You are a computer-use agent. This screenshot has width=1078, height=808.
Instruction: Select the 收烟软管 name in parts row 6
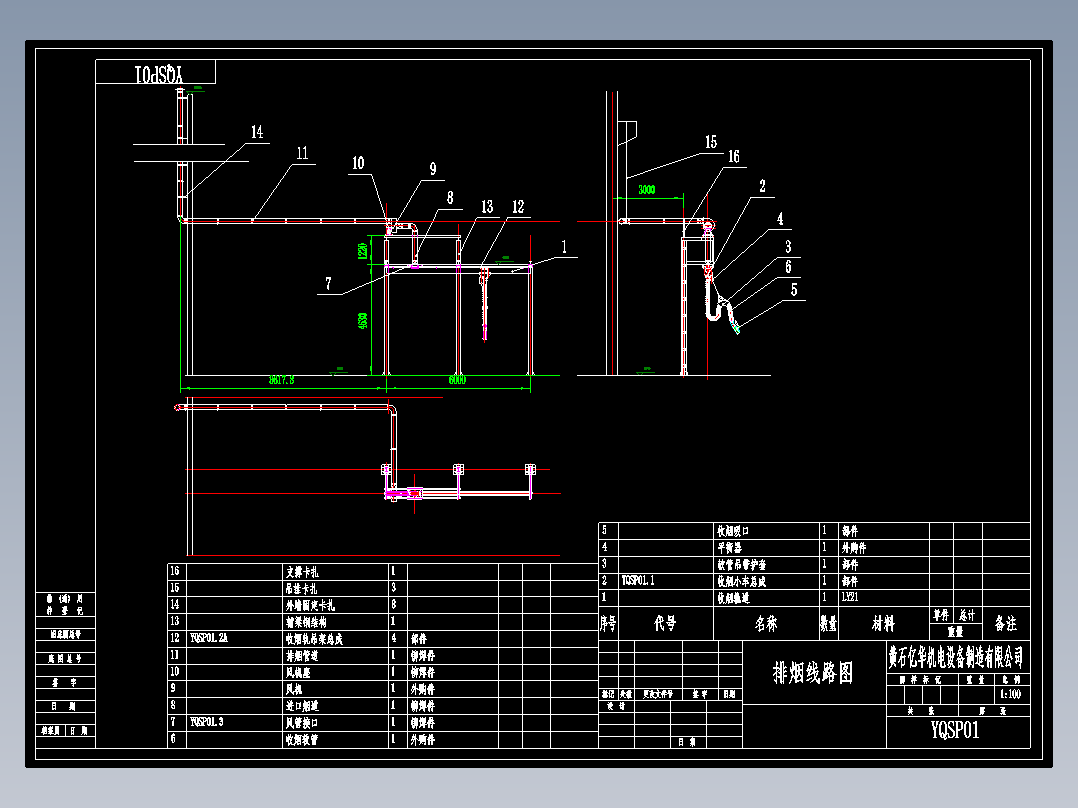[302, 740]
